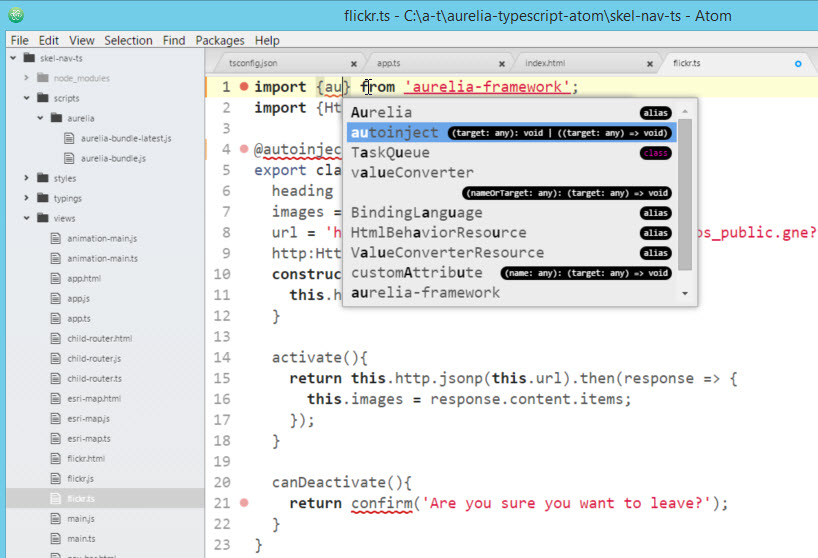Choose TaskQueue autocomplete suggestion
Screen dimensions: 818x558
tap(511, 152)
